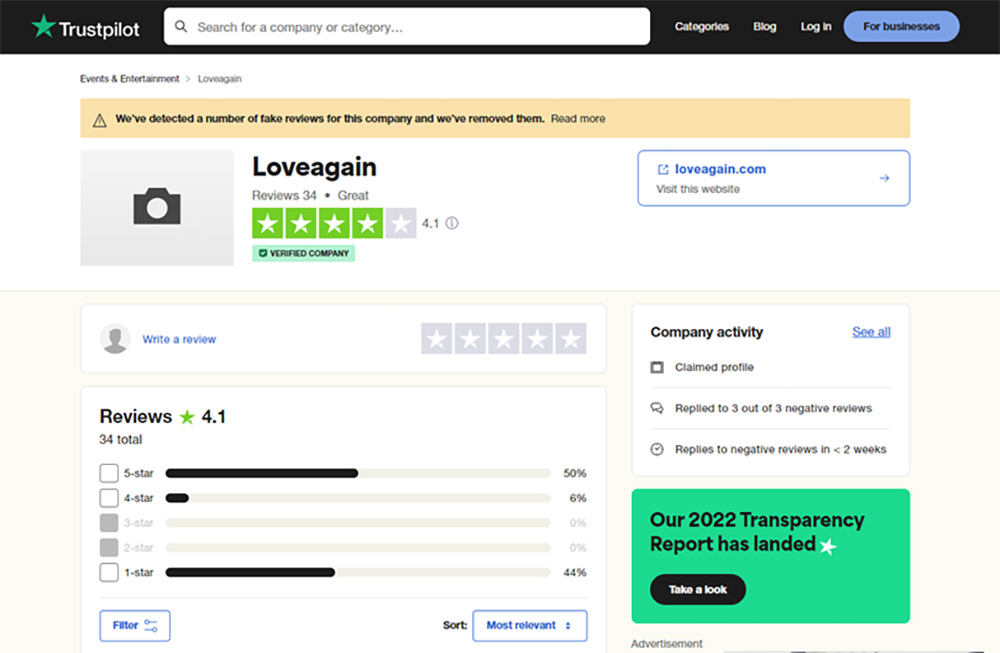Select fourth star in the review rating
This screenshot has height=653, width=1000.
click(537, 339)
